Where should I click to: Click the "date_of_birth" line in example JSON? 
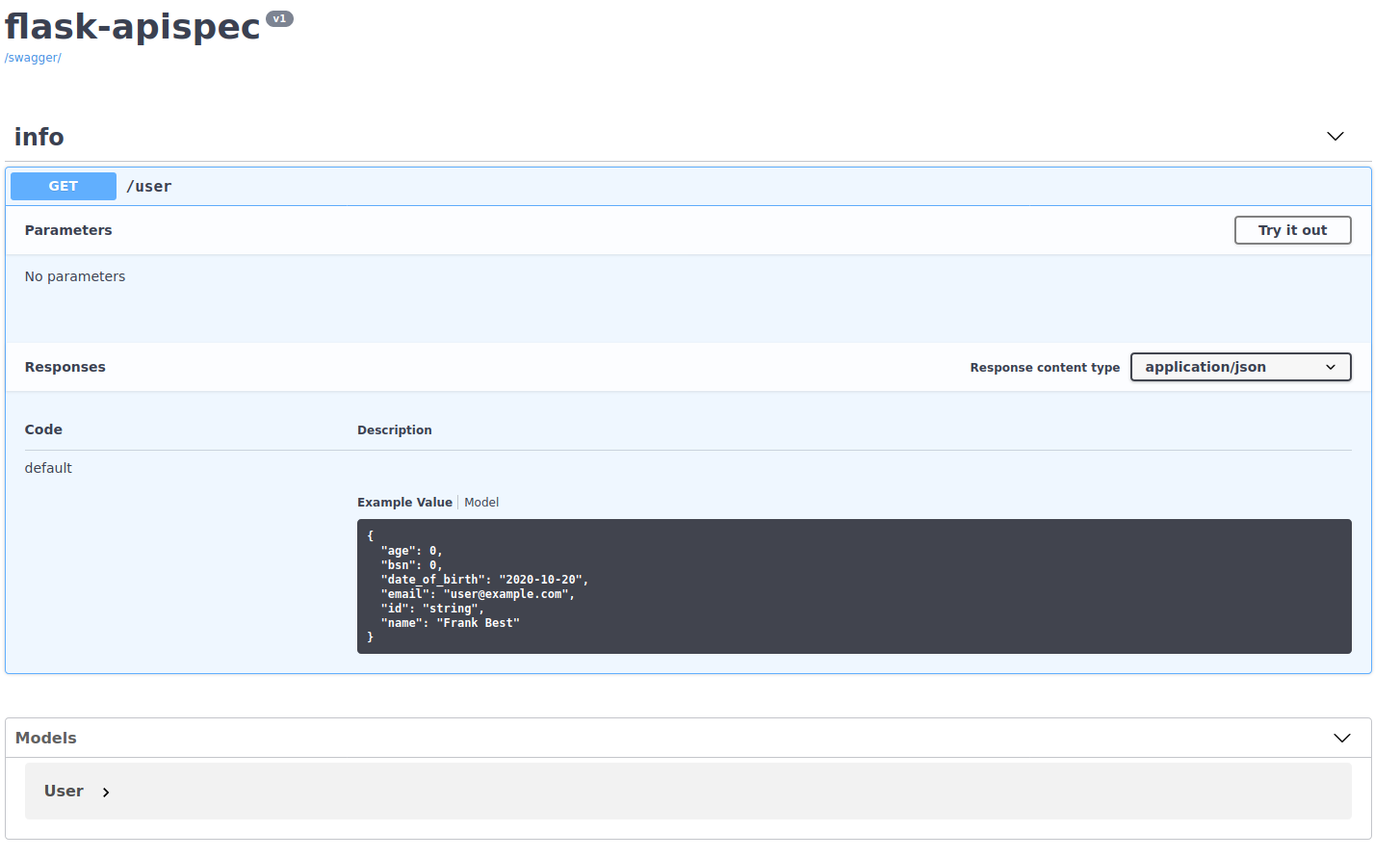[484, 580]
